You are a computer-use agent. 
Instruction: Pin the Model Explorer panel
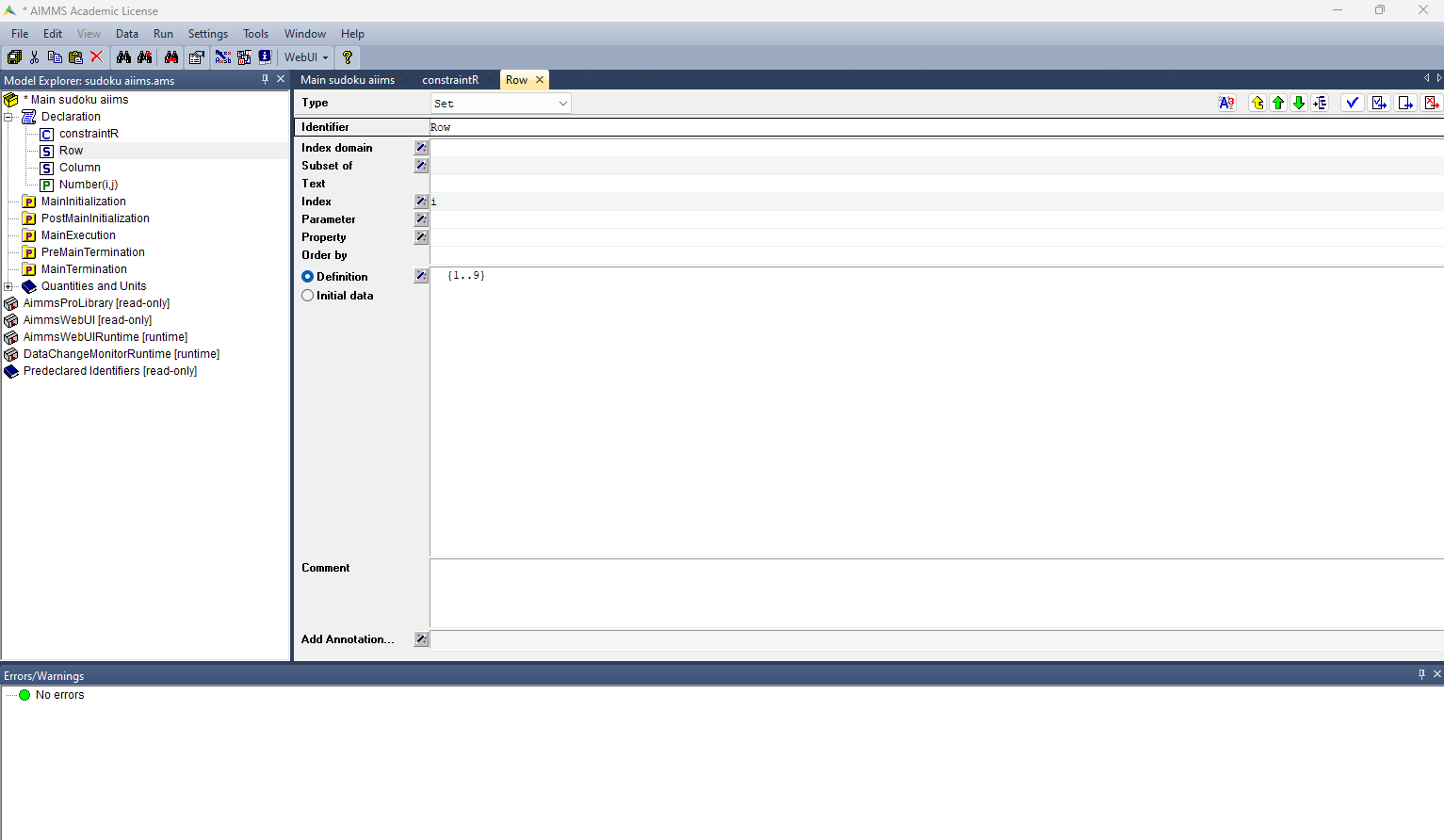pyautogui.click(x=265, y=79)
